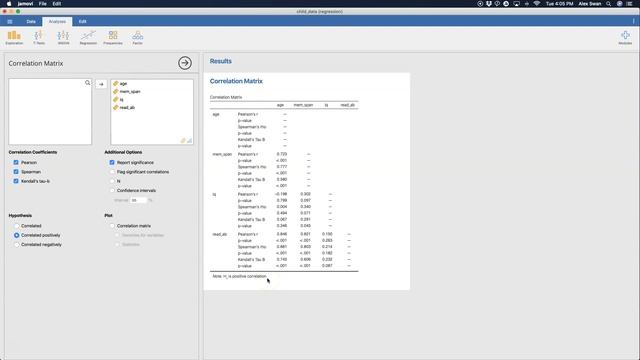Image resolution: width=640 pixels, height=360 pixels.
Task: Open the vertical dots menu at ribbon right
Action: coord(633,21)
